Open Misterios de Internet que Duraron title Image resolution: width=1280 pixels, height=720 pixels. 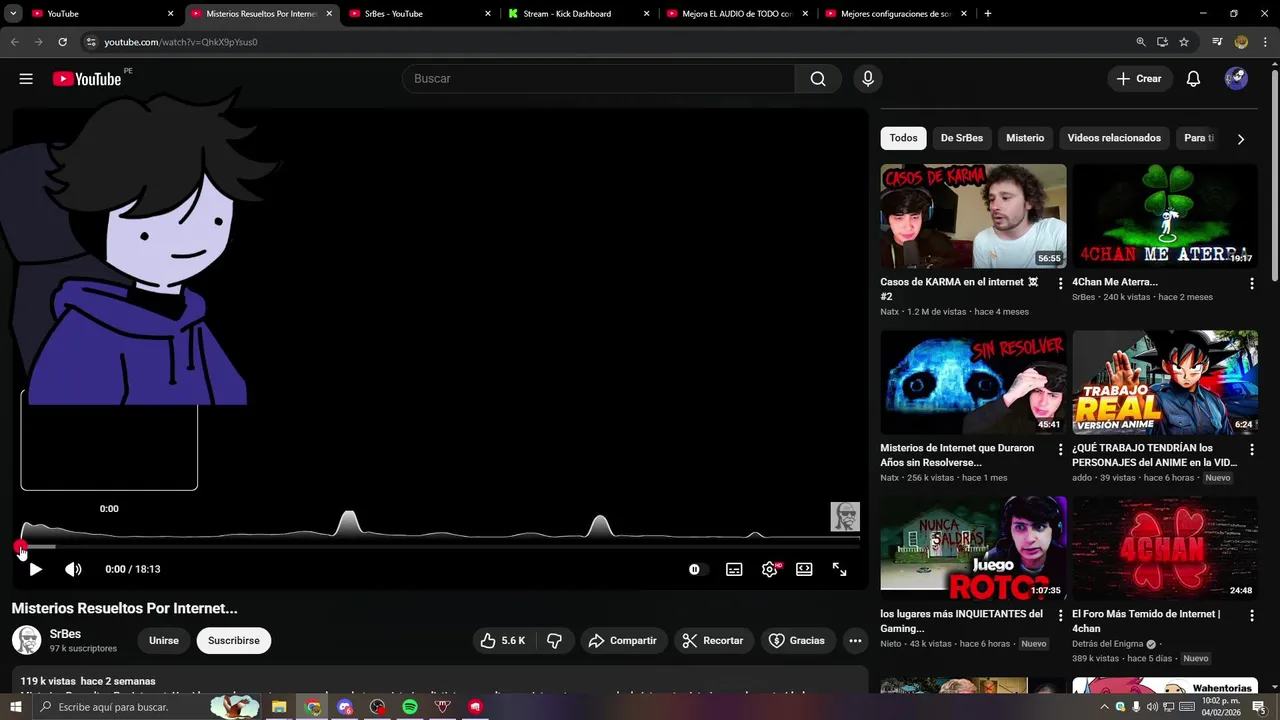coord(957,455)
